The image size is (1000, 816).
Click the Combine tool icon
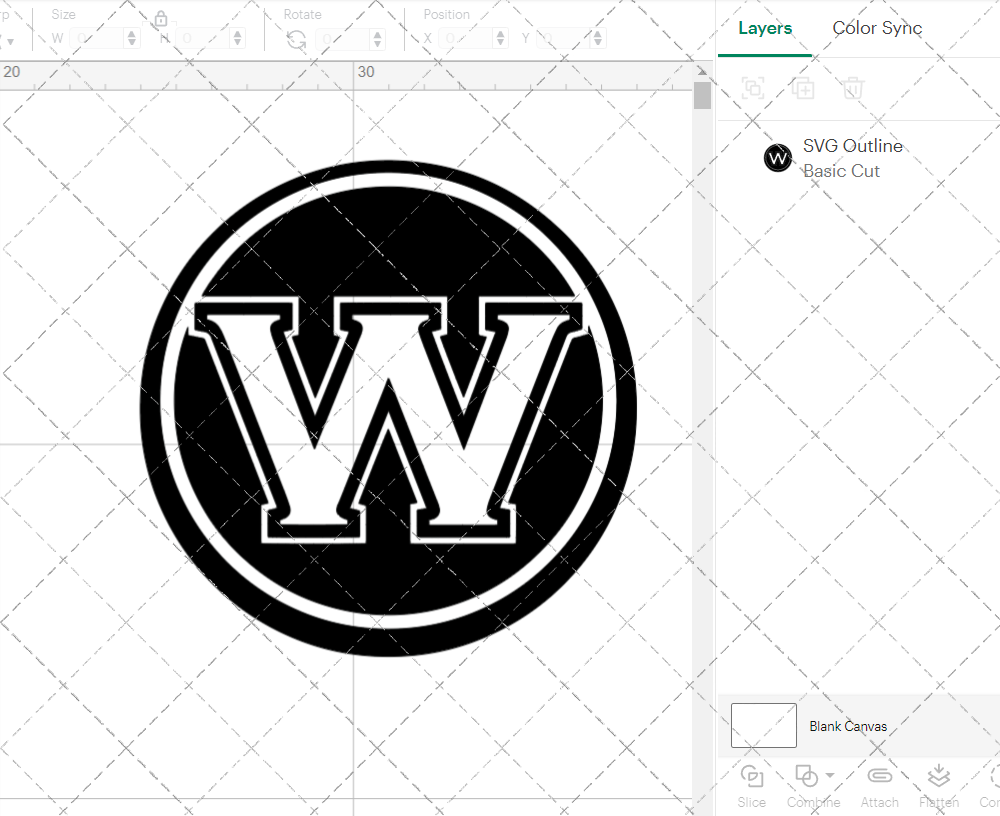click(x=808, y=776)
